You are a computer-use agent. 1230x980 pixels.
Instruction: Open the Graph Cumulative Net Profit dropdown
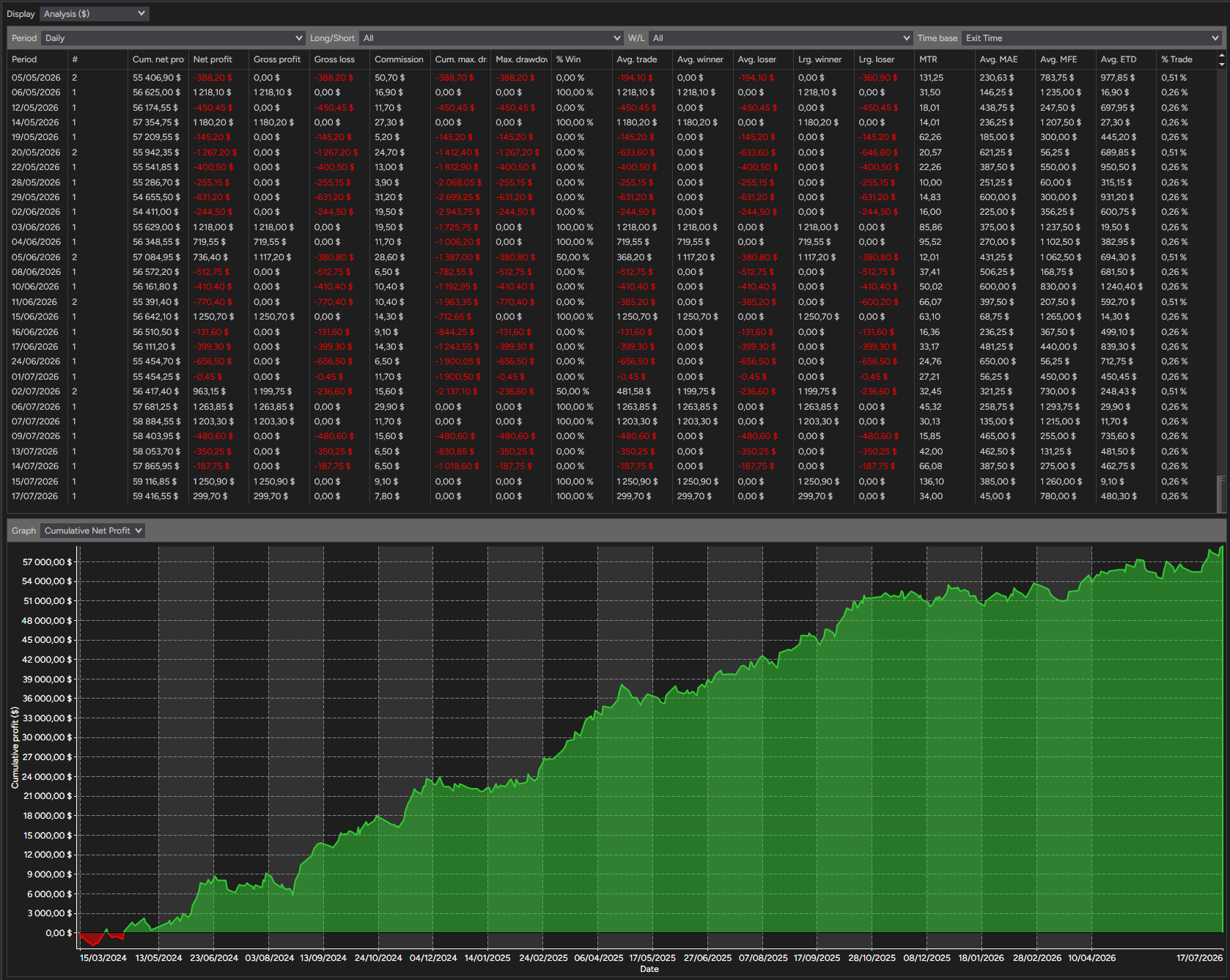coord(92,531)
